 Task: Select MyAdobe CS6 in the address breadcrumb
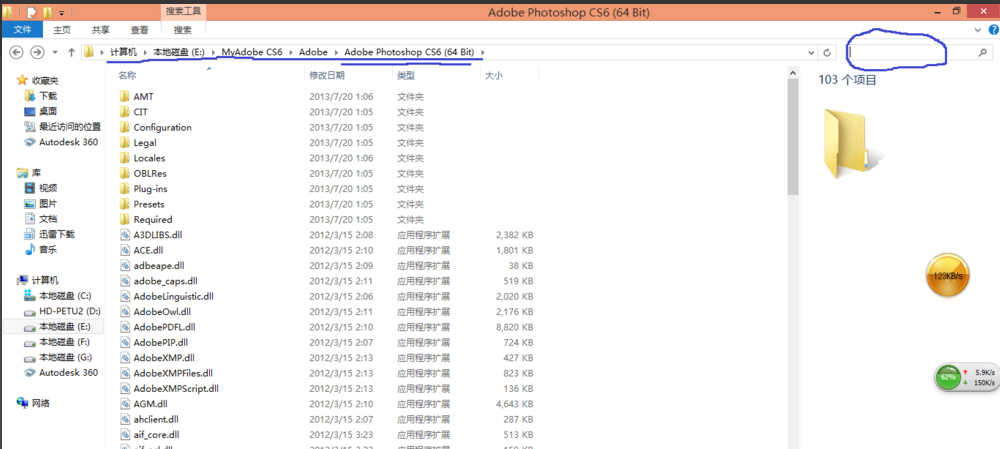[252, 52]
